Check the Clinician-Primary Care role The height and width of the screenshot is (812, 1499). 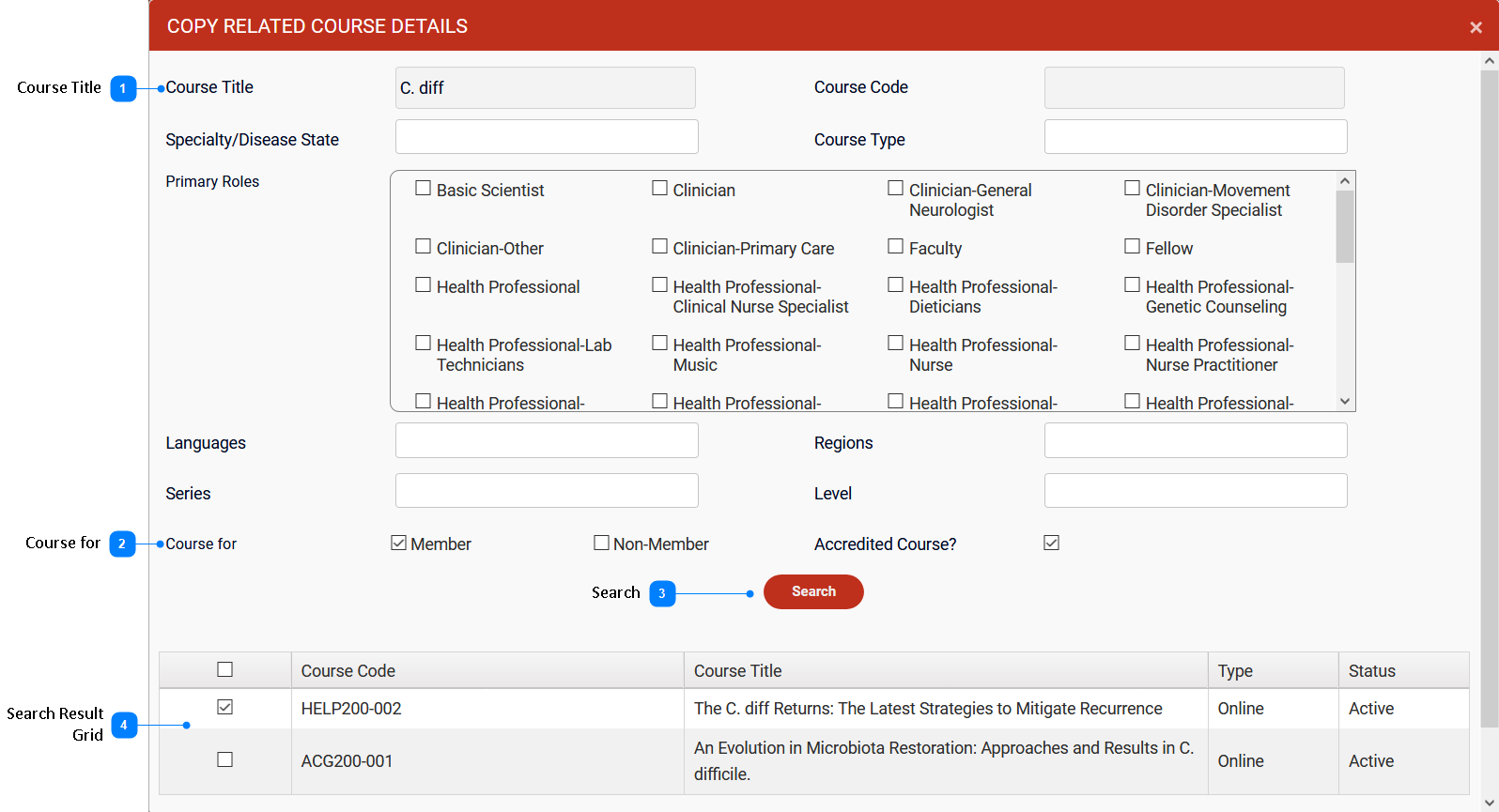(x=660, y=247)
